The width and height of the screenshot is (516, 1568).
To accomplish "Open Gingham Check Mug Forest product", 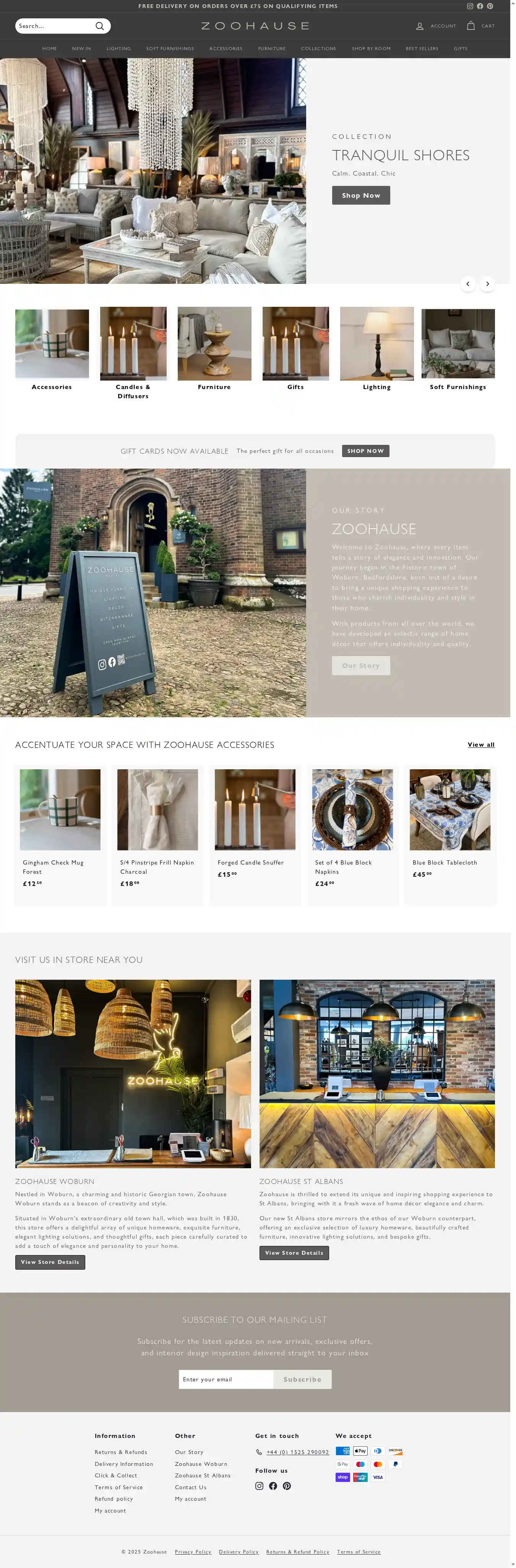I will 60,809.
